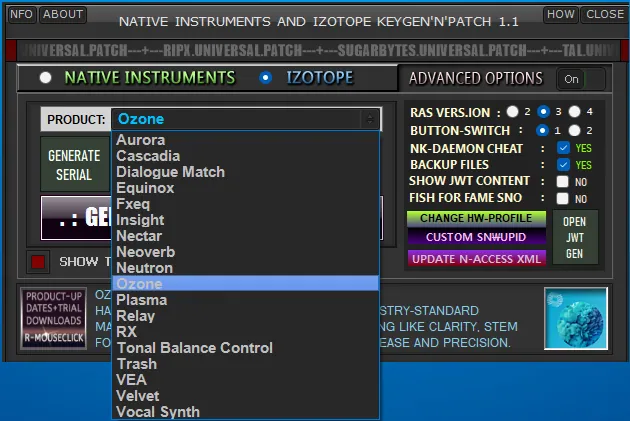
Task: Choose Neutron from the product list
Action: click(245, 268)
